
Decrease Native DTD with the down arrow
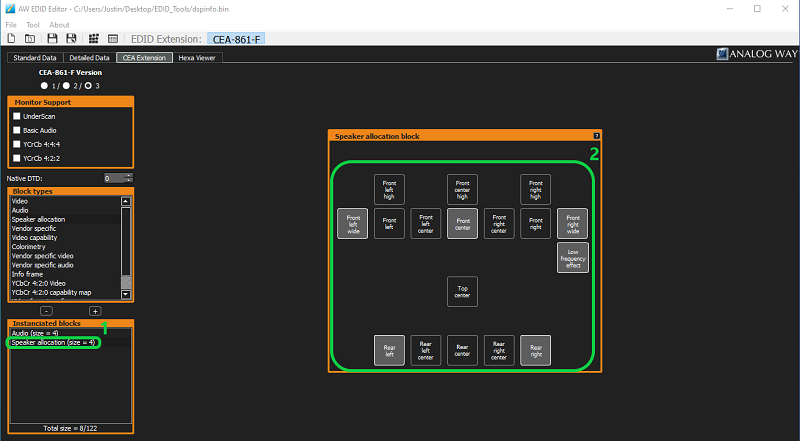[129, 181]
